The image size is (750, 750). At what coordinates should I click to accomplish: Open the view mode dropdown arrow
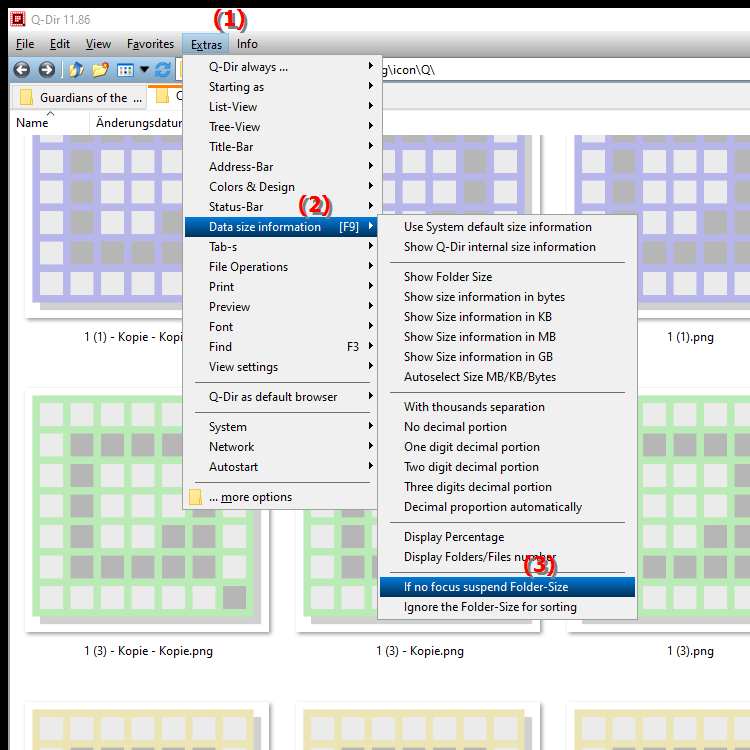(x=144, y=70)
